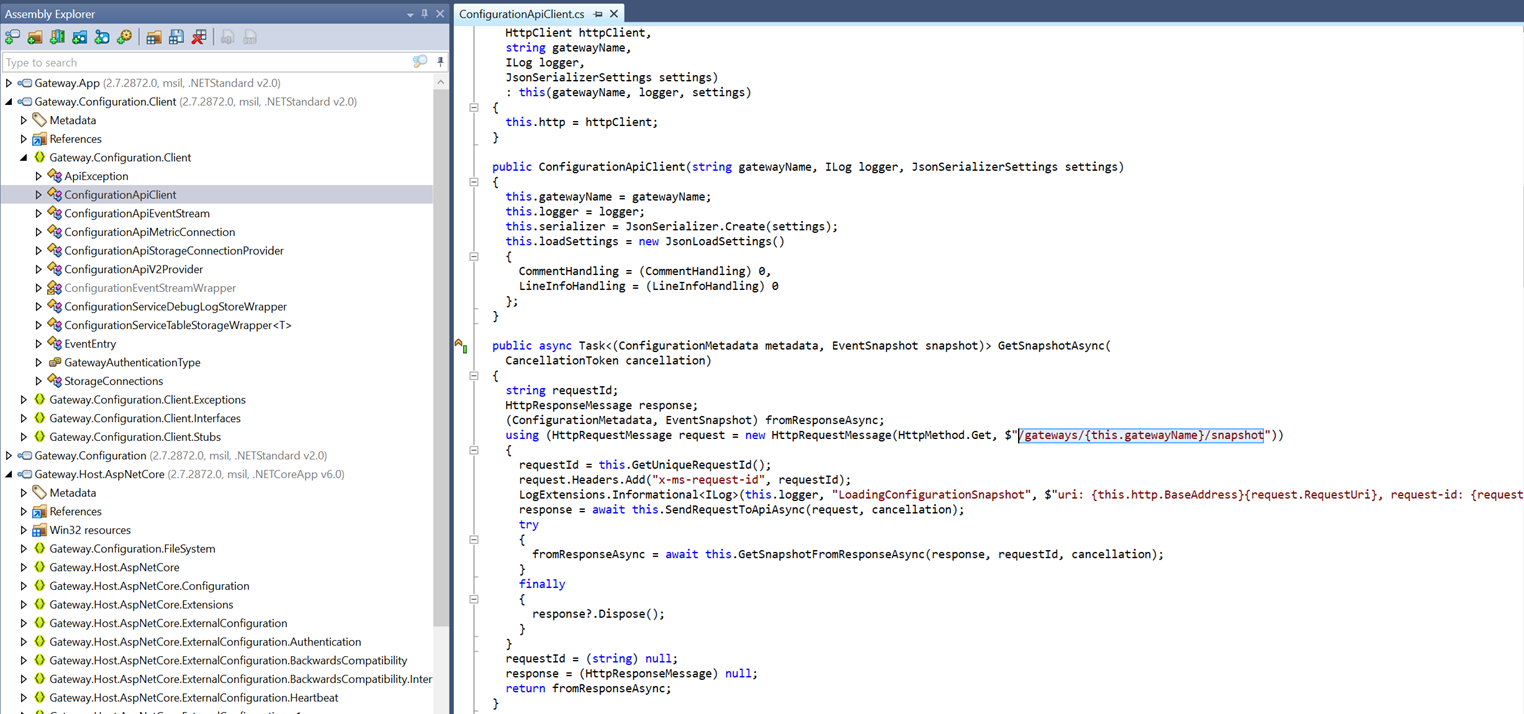The height and width of the screenshot is (714, 1524).
Task: Click the magnifier icon in the search box
Action: tap(420, 62)
